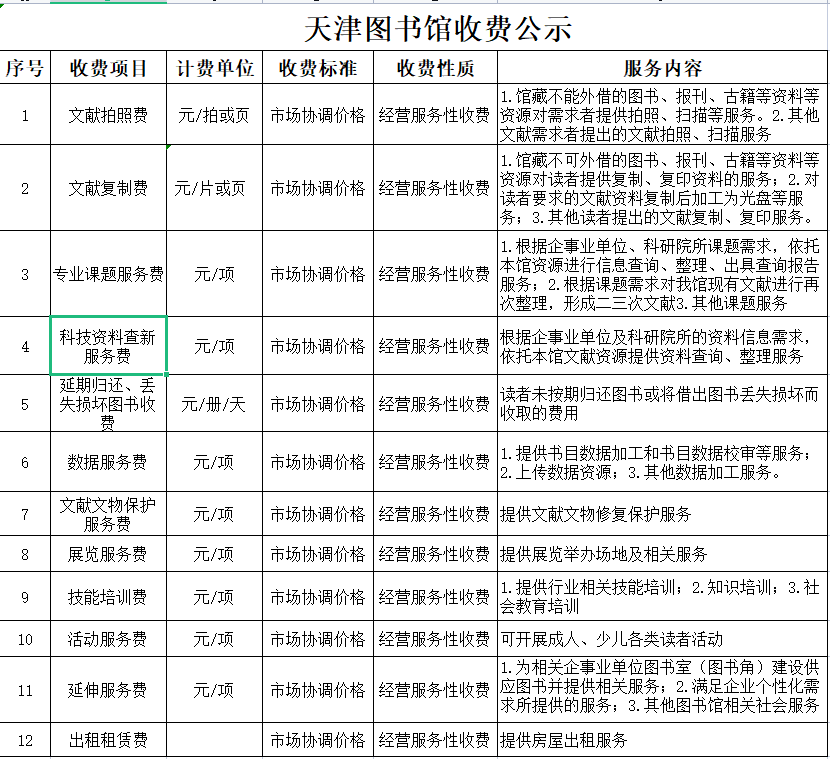Select the 服务内容 header cell
This screenshot has width=830, height=759.
[x=662, y=68]
